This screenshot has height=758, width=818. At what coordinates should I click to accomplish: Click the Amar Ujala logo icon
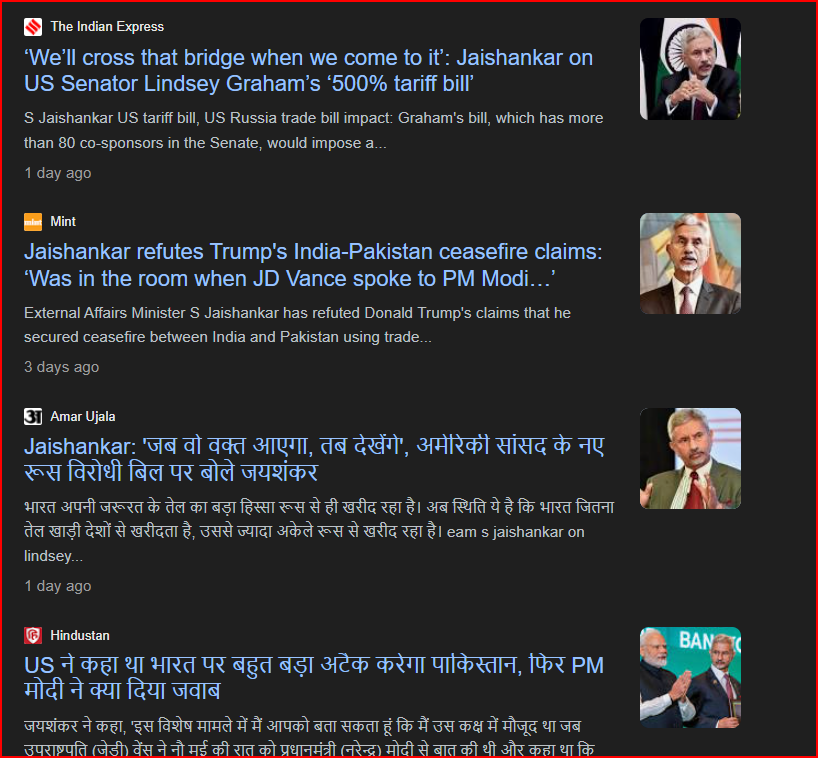33,416
